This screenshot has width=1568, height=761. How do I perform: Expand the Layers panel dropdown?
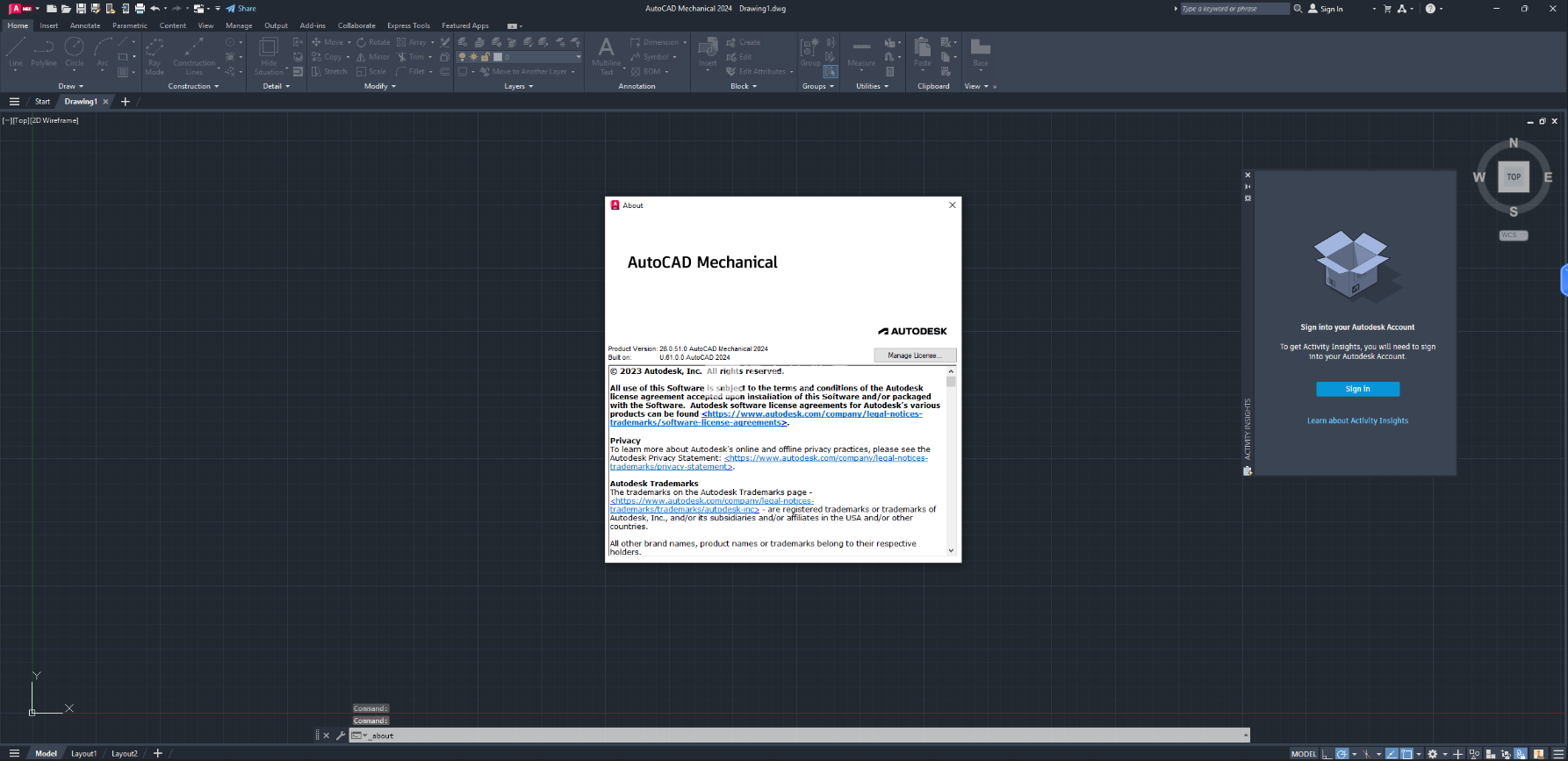point(519,86)
